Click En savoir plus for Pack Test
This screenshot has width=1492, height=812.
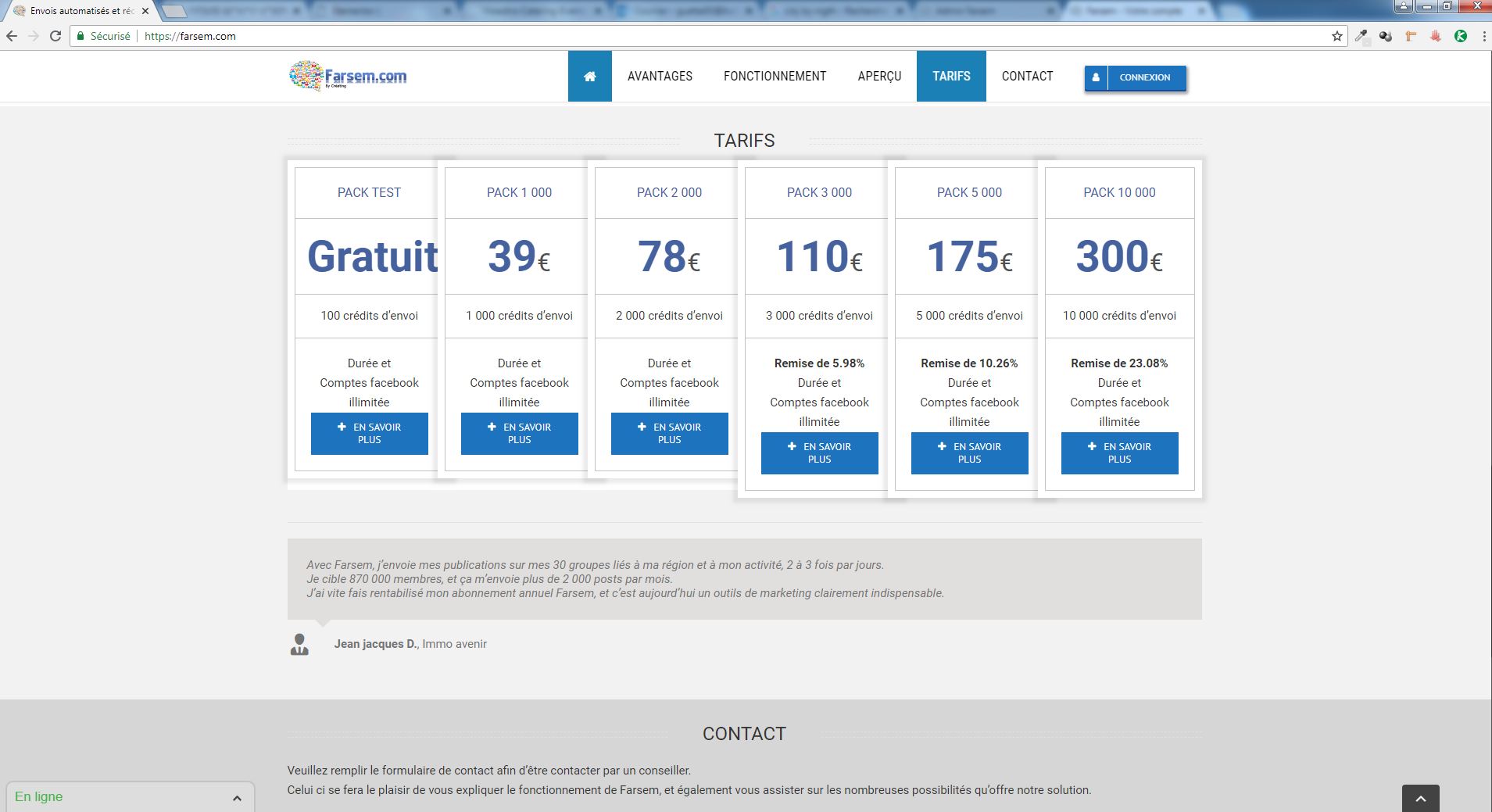[369, 434]
